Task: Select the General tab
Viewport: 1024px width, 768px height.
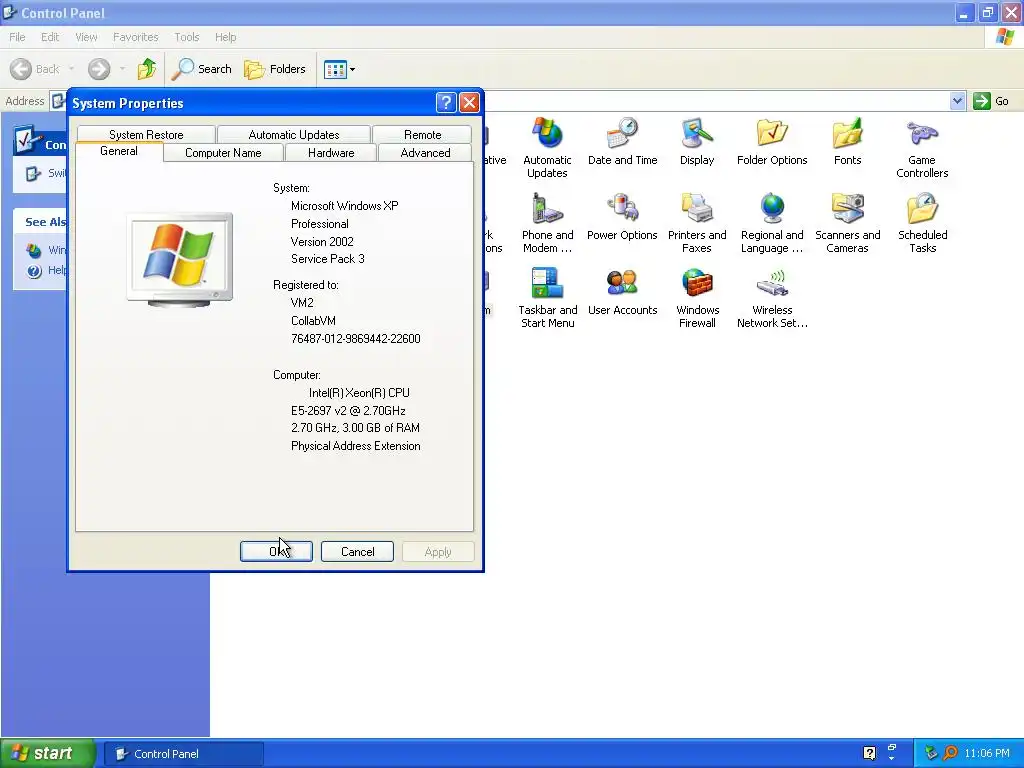Action: tap(119, 152)
